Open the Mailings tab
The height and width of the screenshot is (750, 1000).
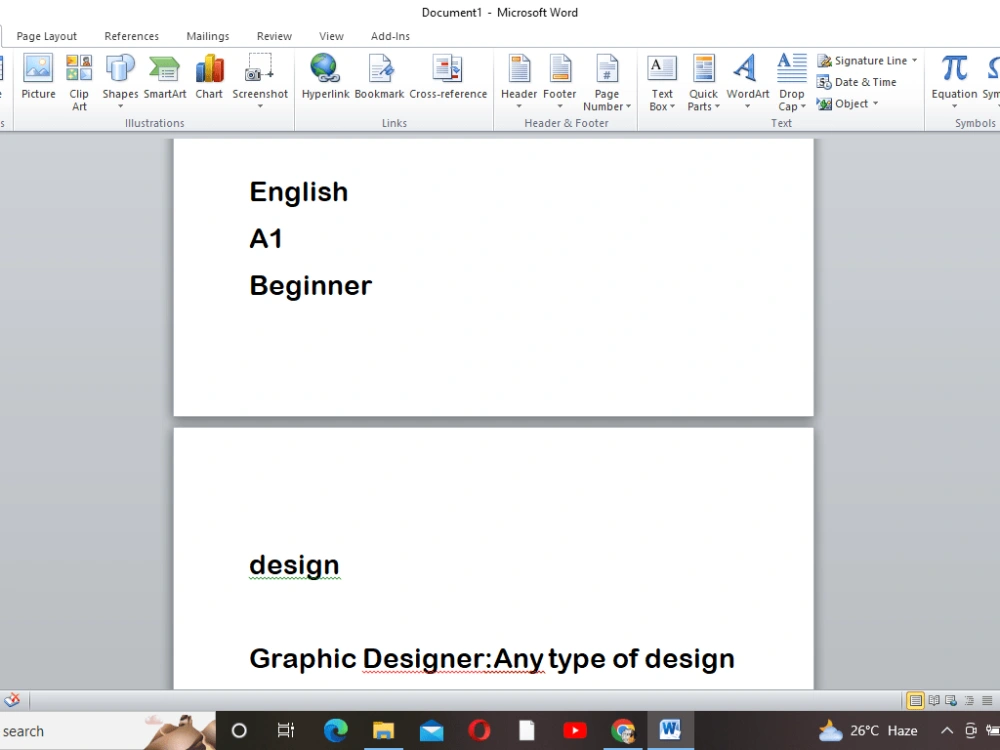pyautogui.click(x=207, y=36)
